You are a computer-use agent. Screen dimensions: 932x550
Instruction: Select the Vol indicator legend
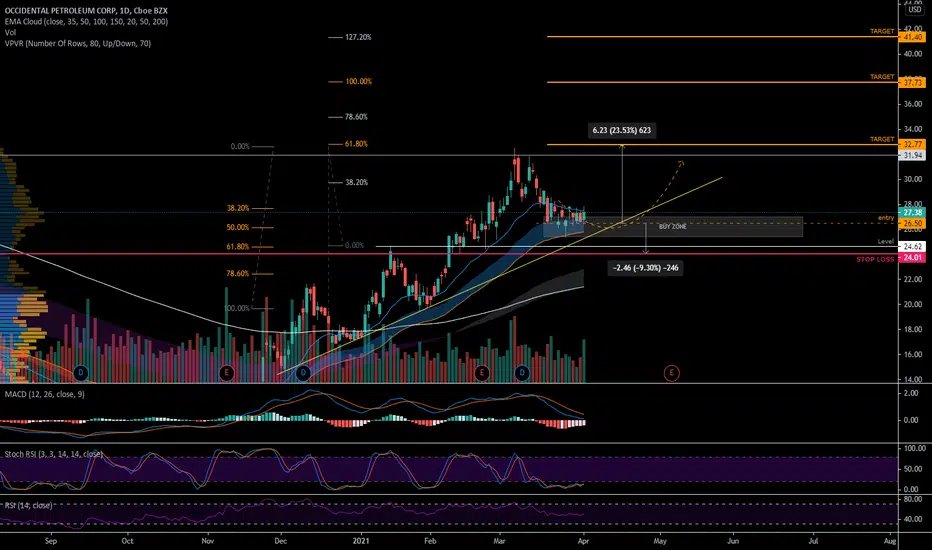coord(10,32)
